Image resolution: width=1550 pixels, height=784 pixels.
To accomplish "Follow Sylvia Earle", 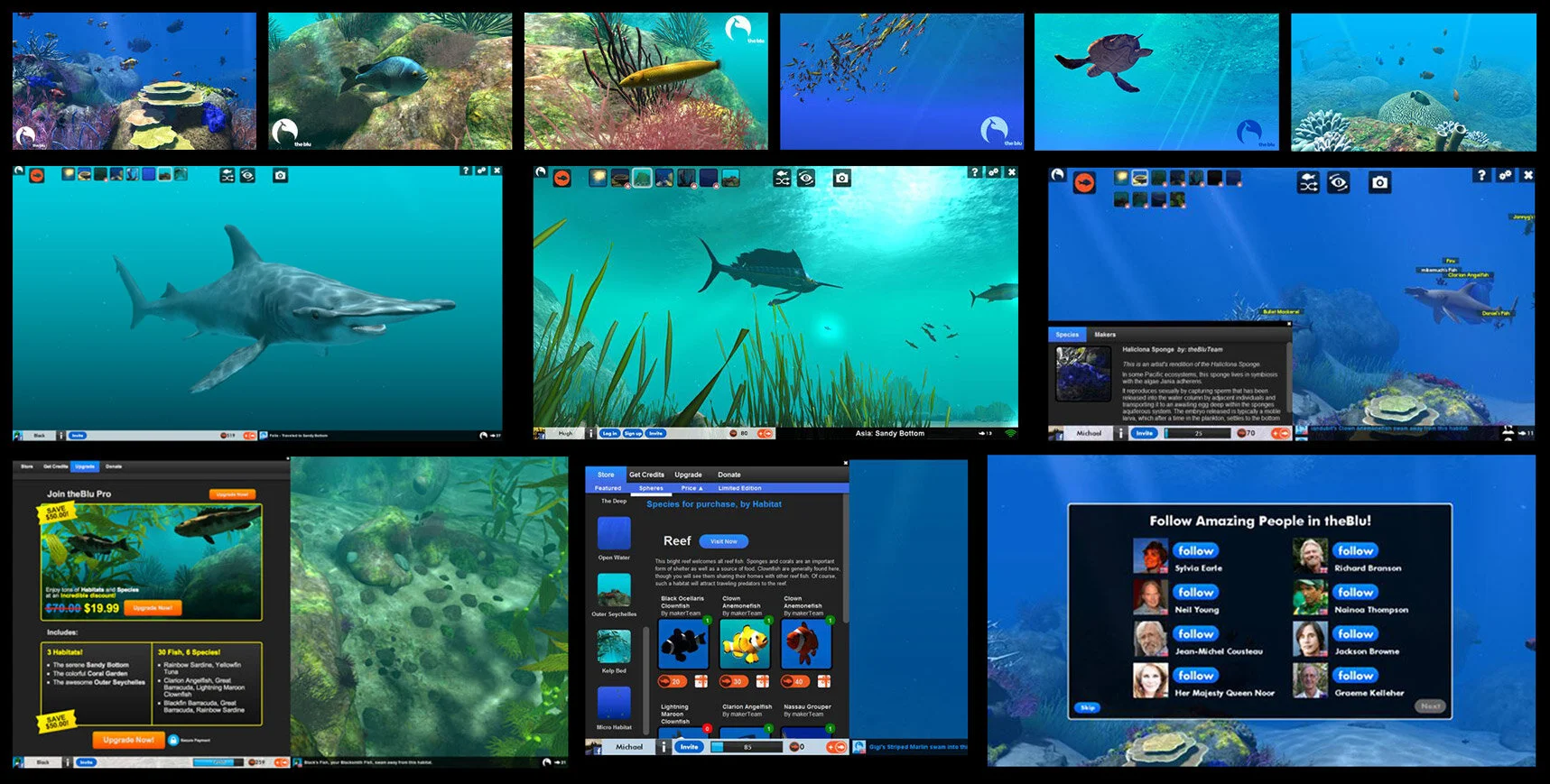I will [1195, 550].
